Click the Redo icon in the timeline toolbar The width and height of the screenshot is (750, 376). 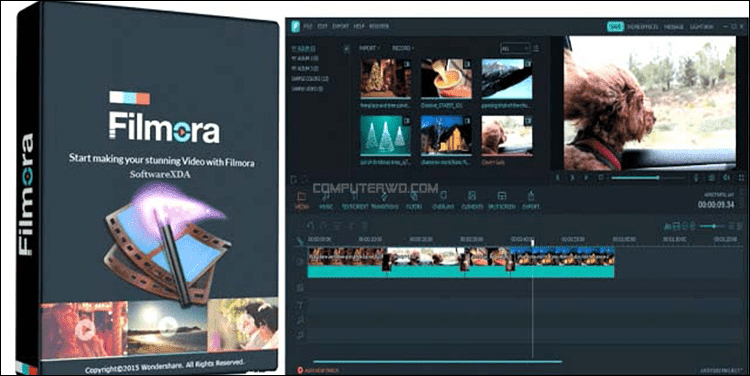[324, 226]
